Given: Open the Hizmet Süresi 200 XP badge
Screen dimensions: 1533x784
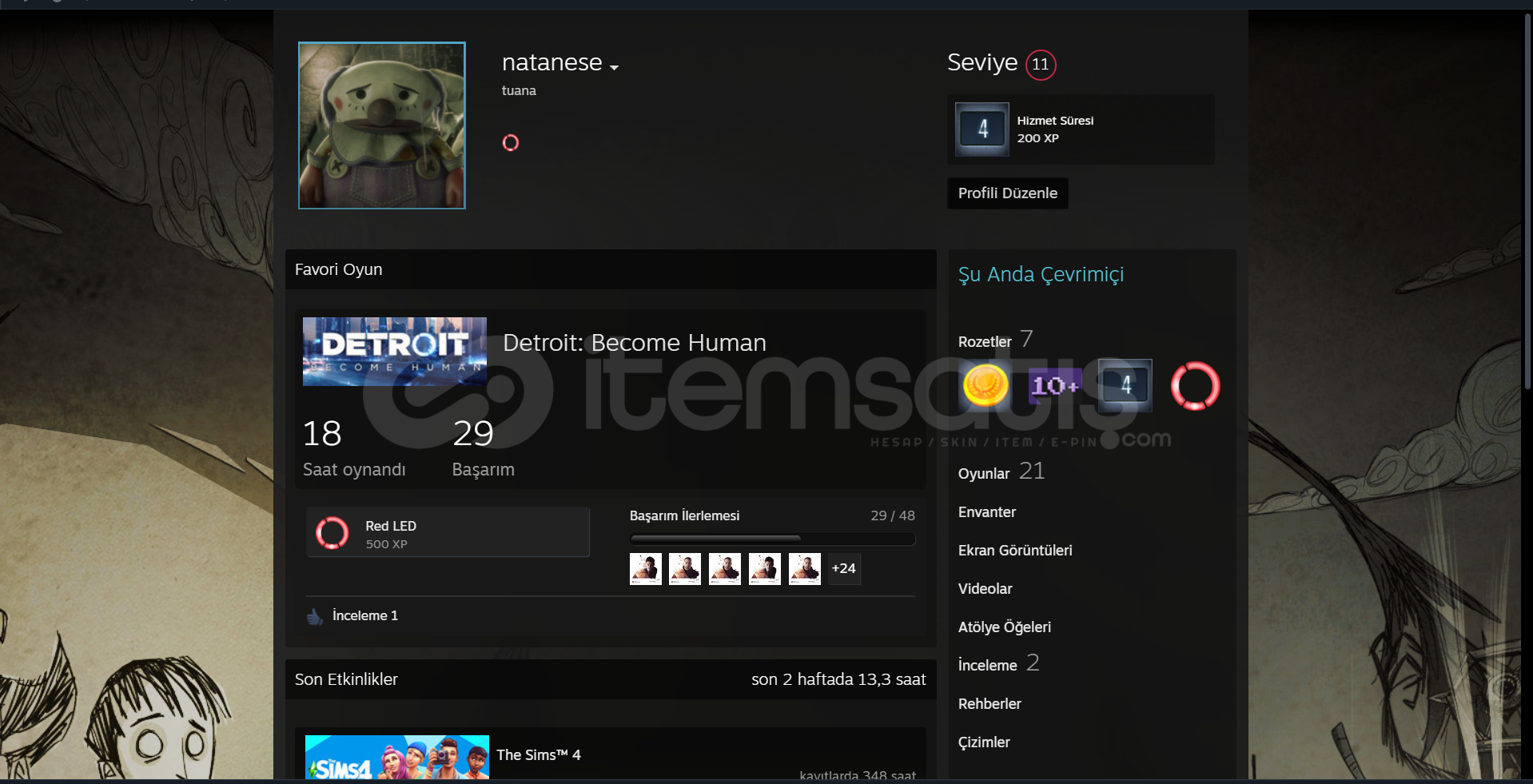Looking at the screenshot, I should point(1081,129).
